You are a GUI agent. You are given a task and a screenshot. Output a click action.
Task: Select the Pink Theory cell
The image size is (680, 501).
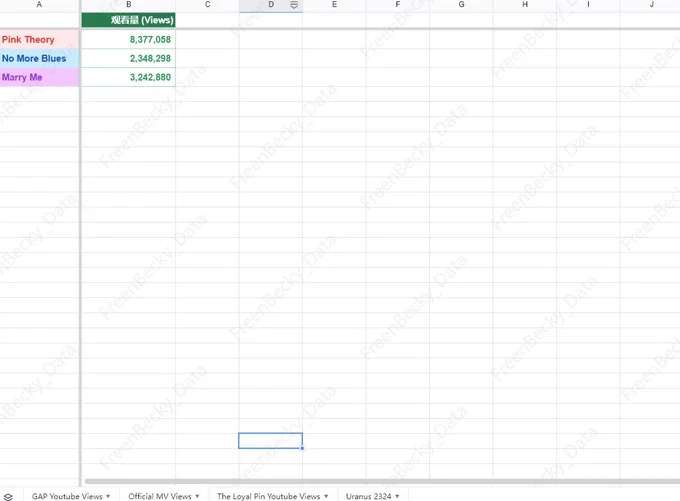(39, 39)
